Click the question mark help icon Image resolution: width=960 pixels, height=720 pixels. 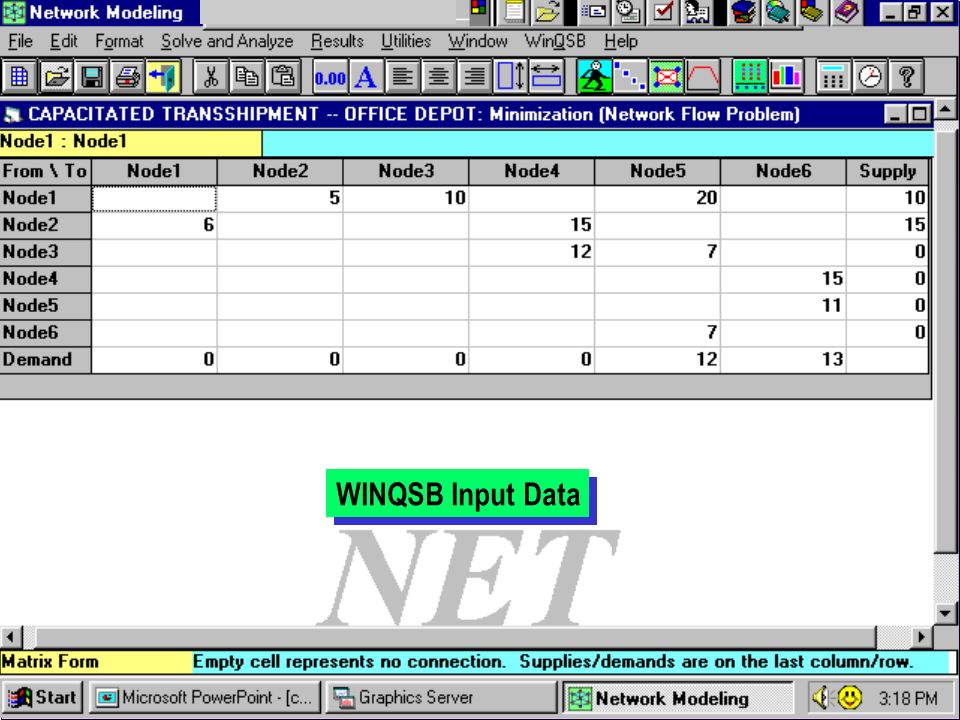click(x=906, y=77)
